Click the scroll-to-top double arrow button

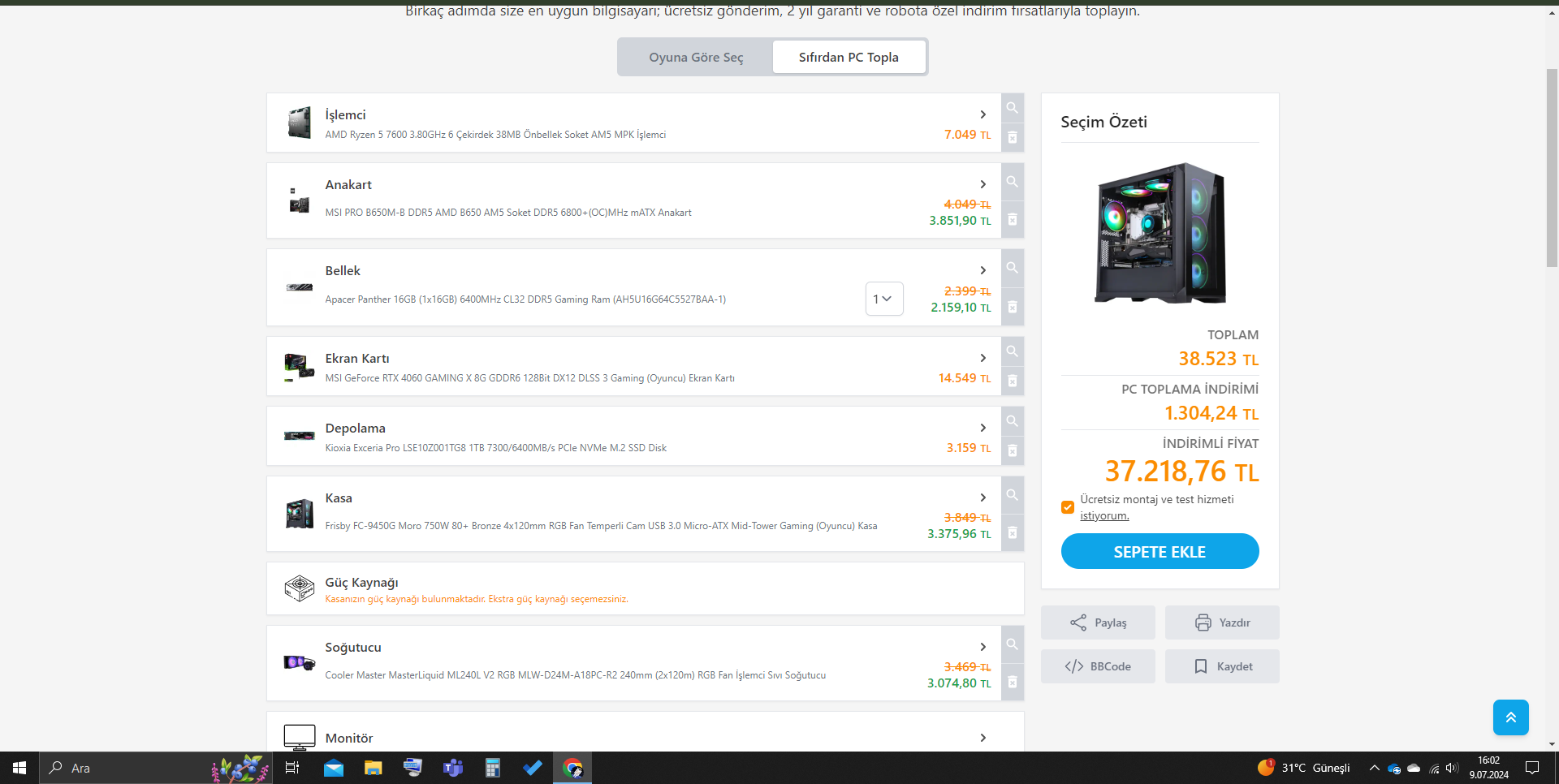point(1510,717)
